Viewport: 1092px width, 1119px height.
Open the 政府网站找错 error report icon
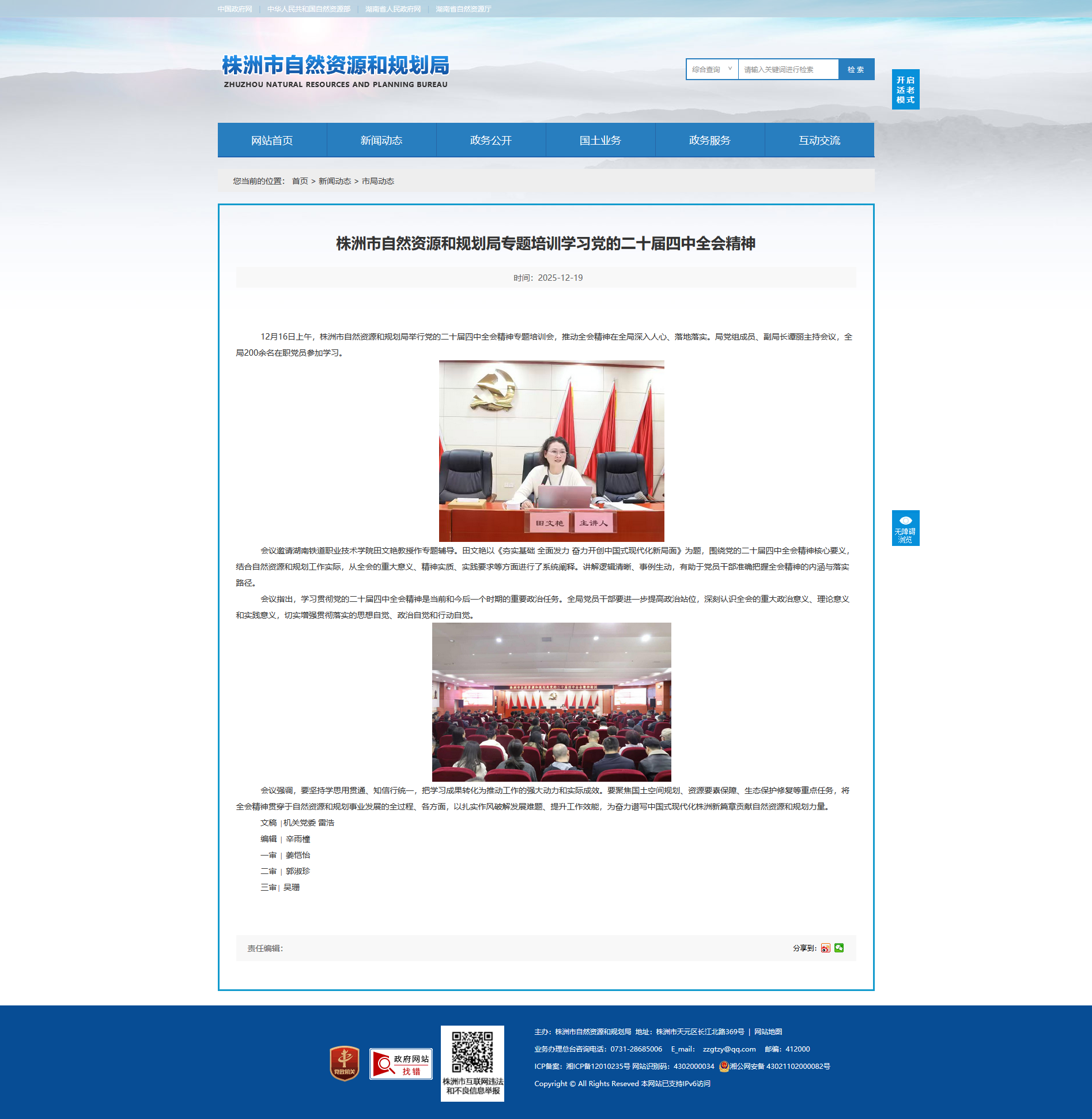pos(401,1064)
